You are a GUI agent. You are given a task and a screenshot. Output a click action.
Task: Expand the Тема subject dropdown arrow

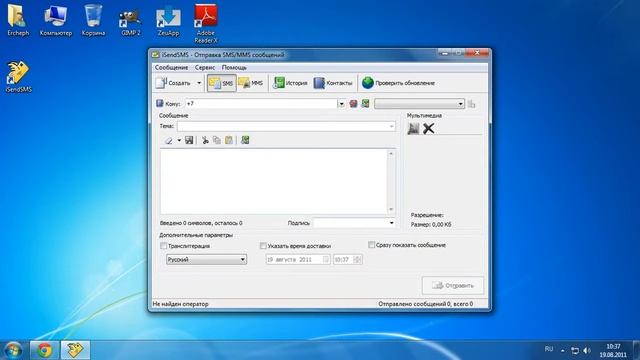[x=391, y=126]
